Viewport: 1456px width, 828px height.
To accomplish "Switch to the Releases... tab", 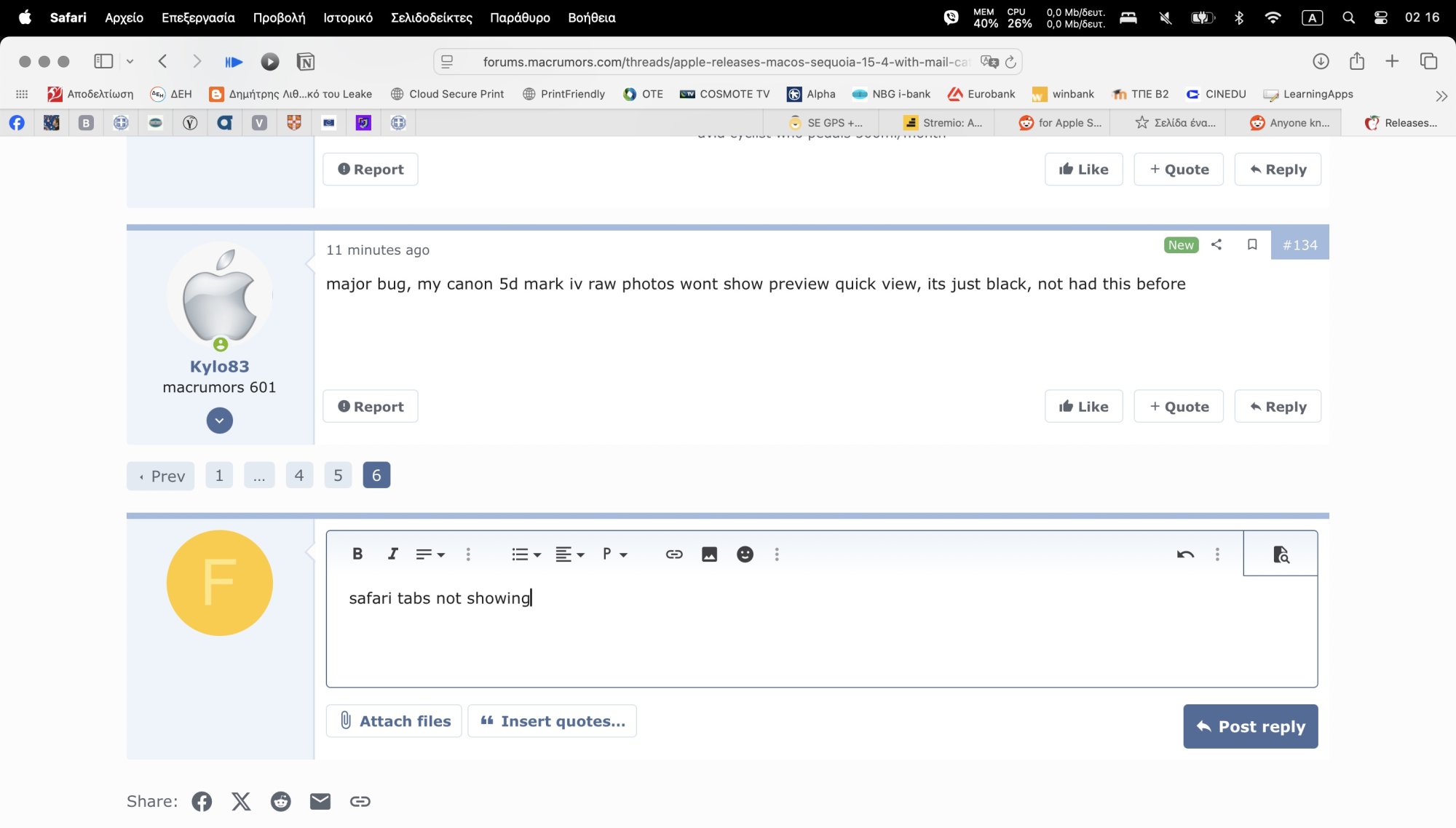I will 1401,123.
